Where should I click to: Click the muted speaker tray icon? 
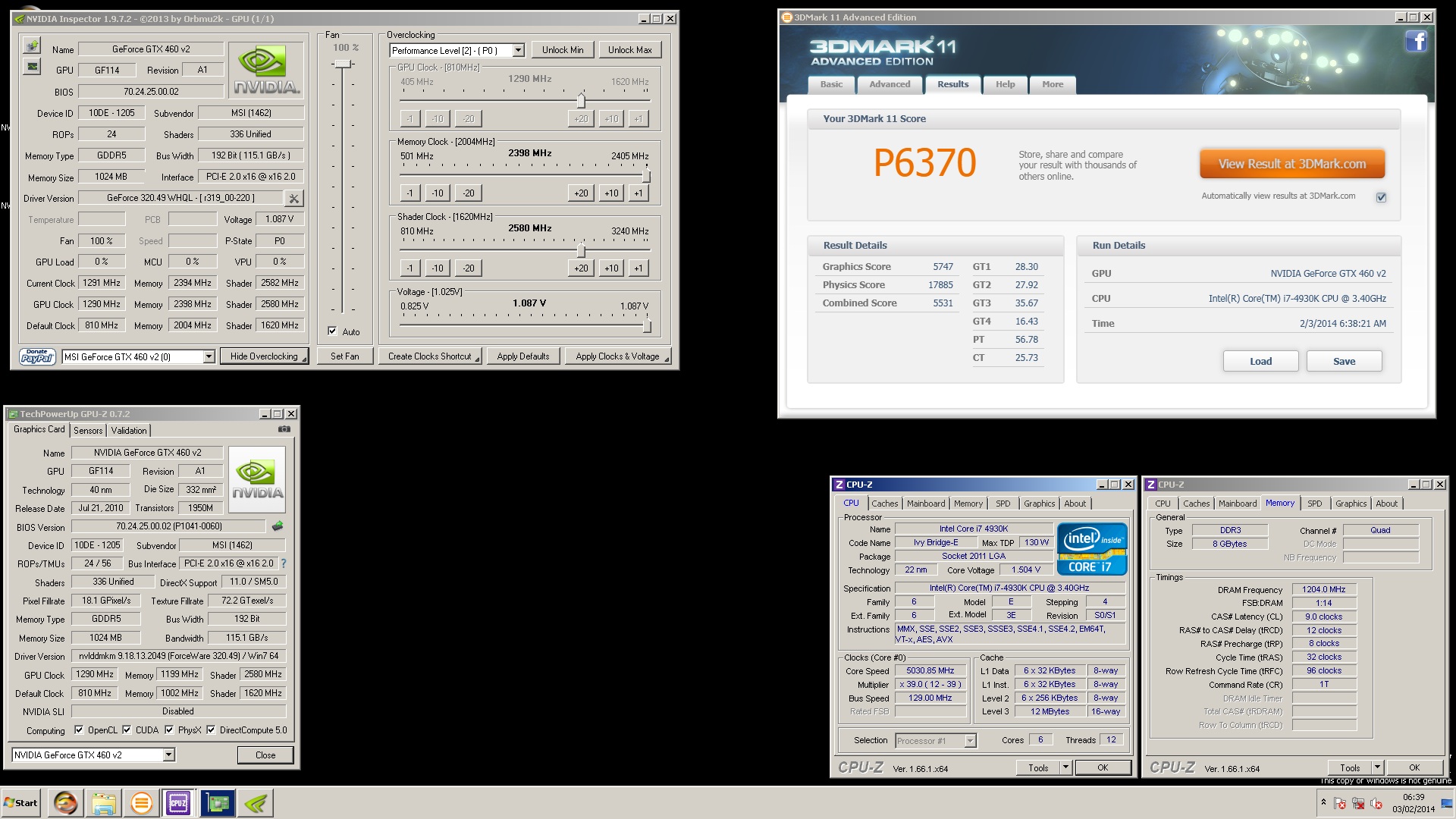(x=1376, y=803)
